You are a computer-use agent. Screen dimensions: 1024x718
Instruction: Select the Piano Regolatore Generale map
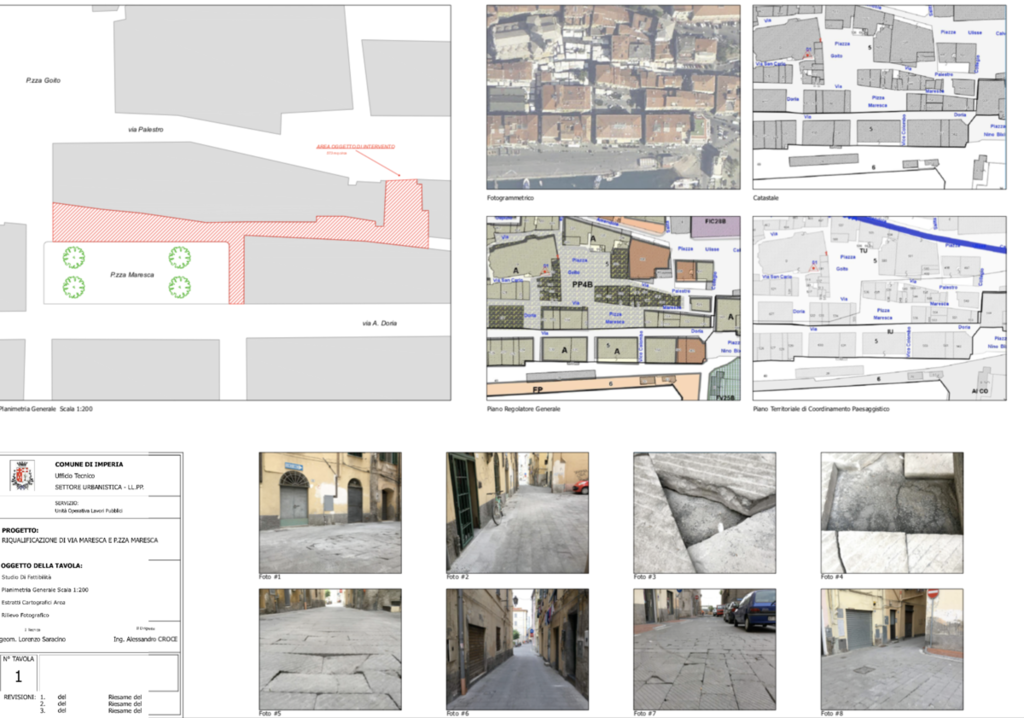point(613,309)
